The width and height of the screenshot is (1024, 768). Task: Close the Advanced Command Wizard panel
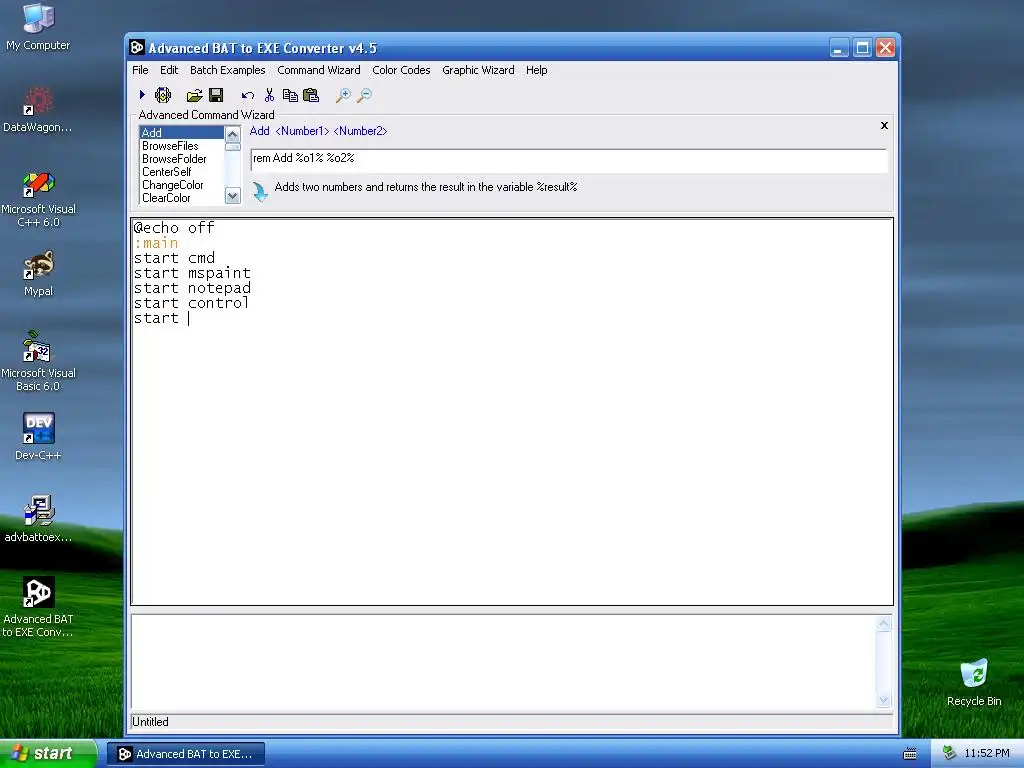point(884,125)
